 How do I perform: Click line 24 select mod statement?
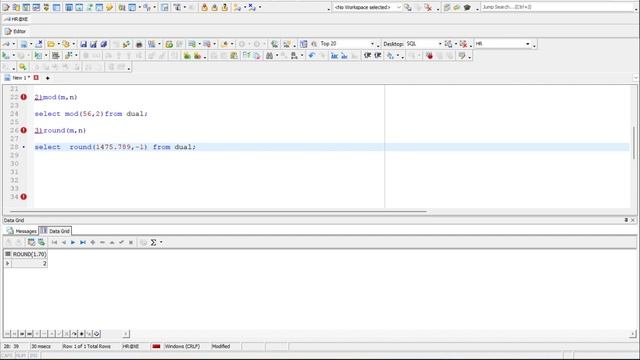coord(91,114)
